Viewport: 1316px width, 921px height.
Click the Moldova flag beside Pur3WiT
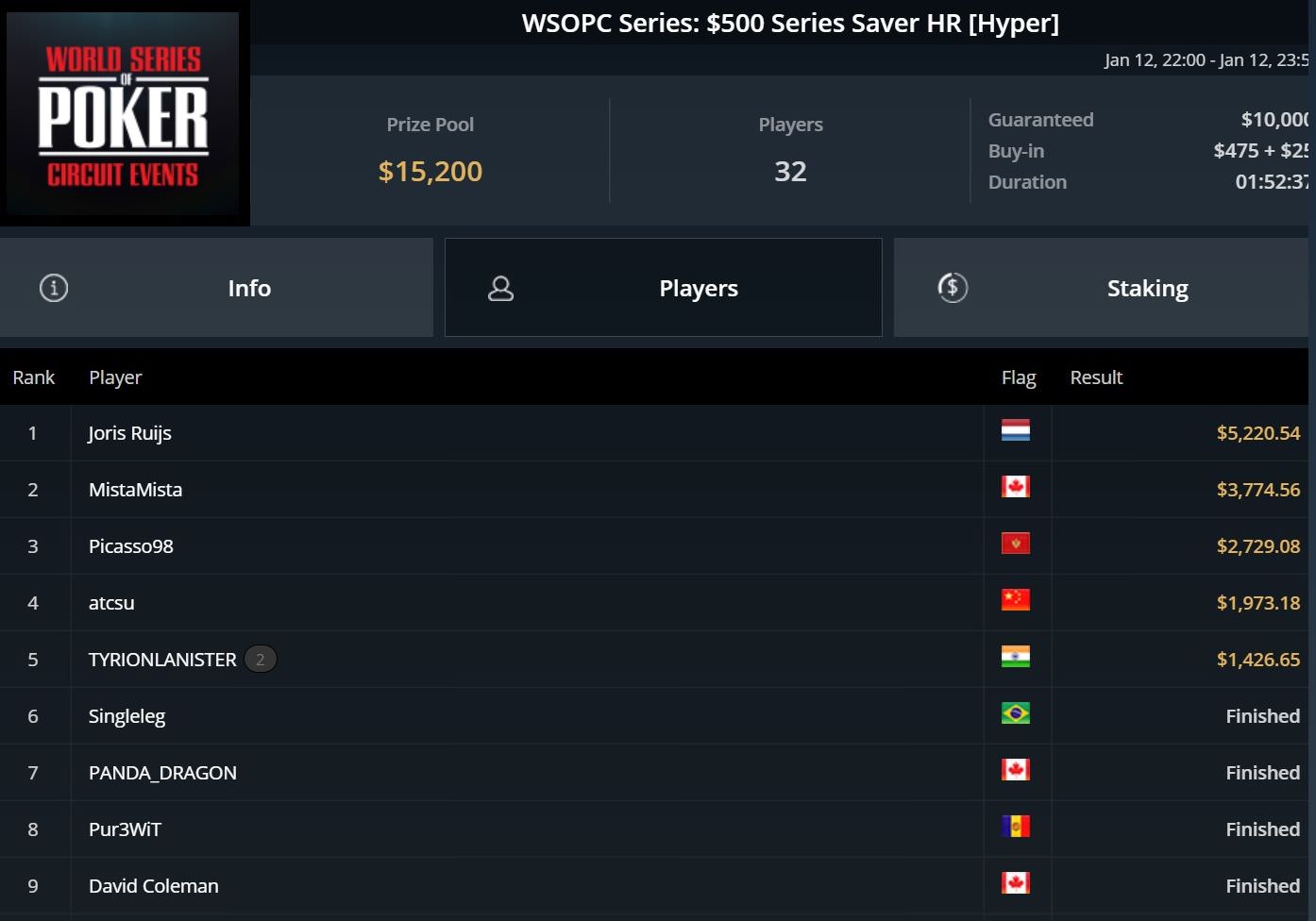point(1015,827)
